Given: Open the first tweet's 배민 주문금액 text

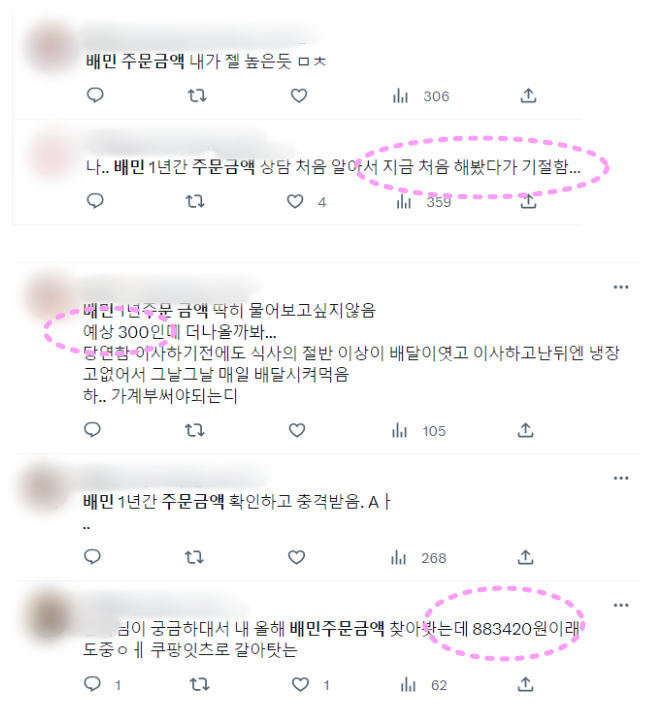Looking at the screenshot, I should 135,61.
